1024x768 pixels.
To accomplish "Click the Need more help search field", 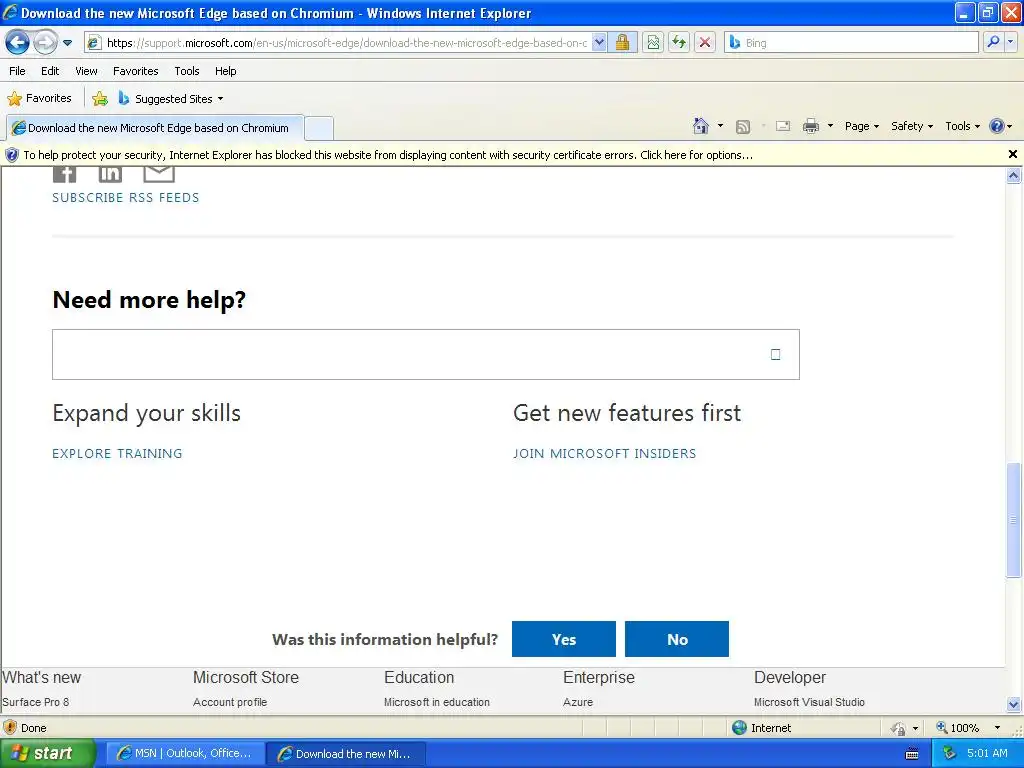I will click(426, 355).
